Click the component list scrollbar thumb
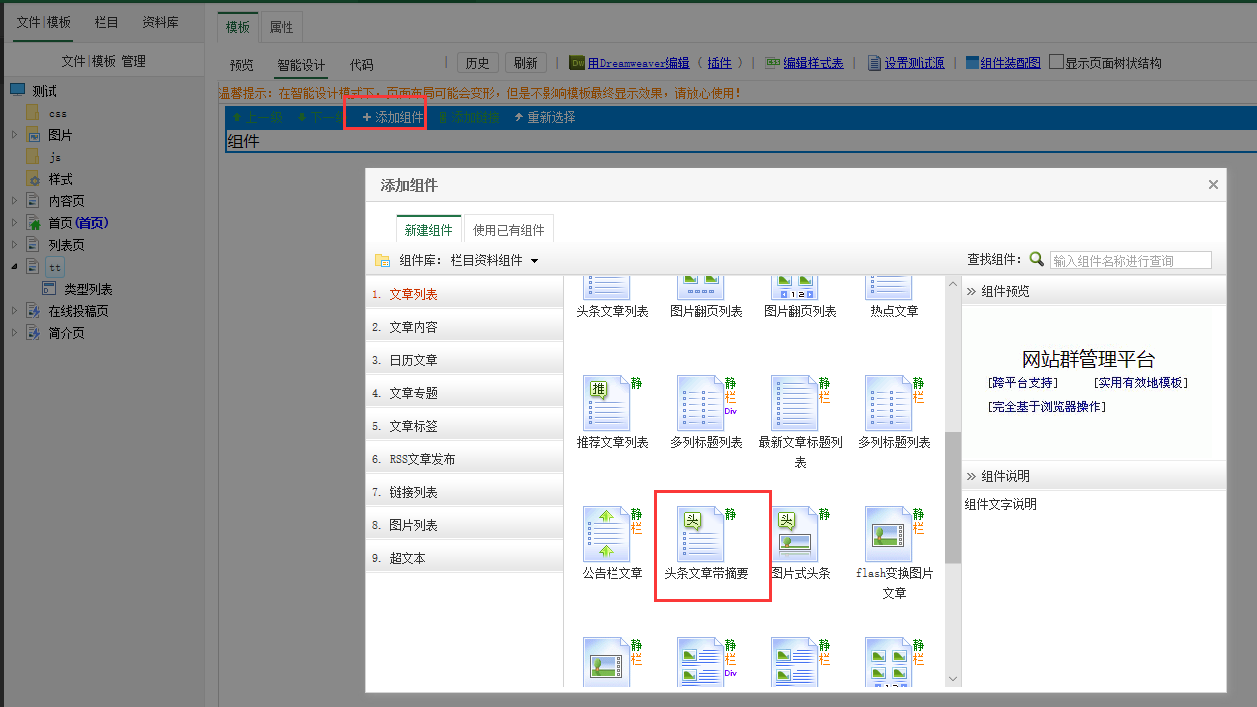The image size is (1257, 707). click(x=952, y=497)
